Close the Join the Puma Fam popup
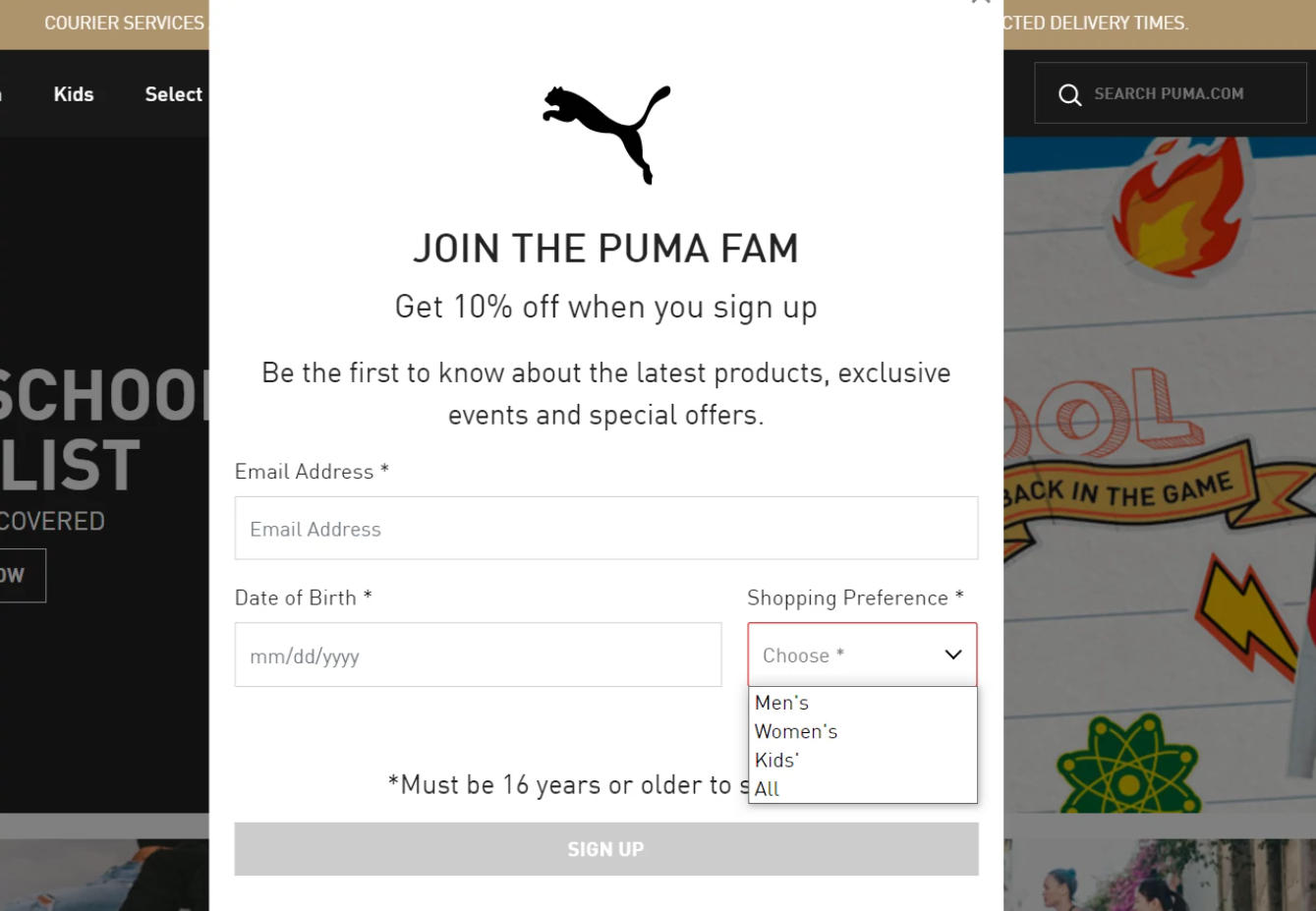Viewport: 1316px width, 911px height. 980,3
